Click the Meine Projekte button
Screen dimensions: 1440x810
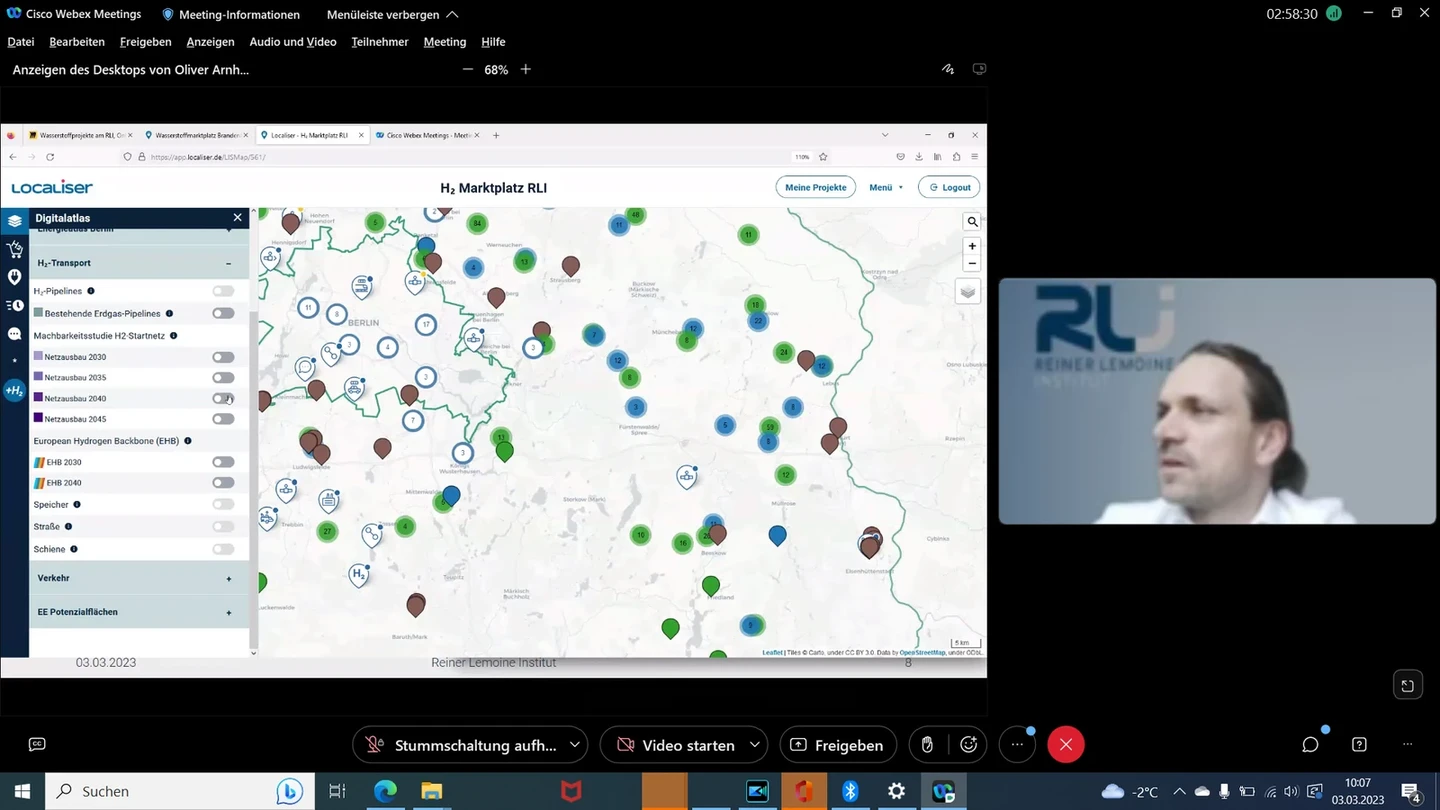pyautogui.click(x=816, y=187)
